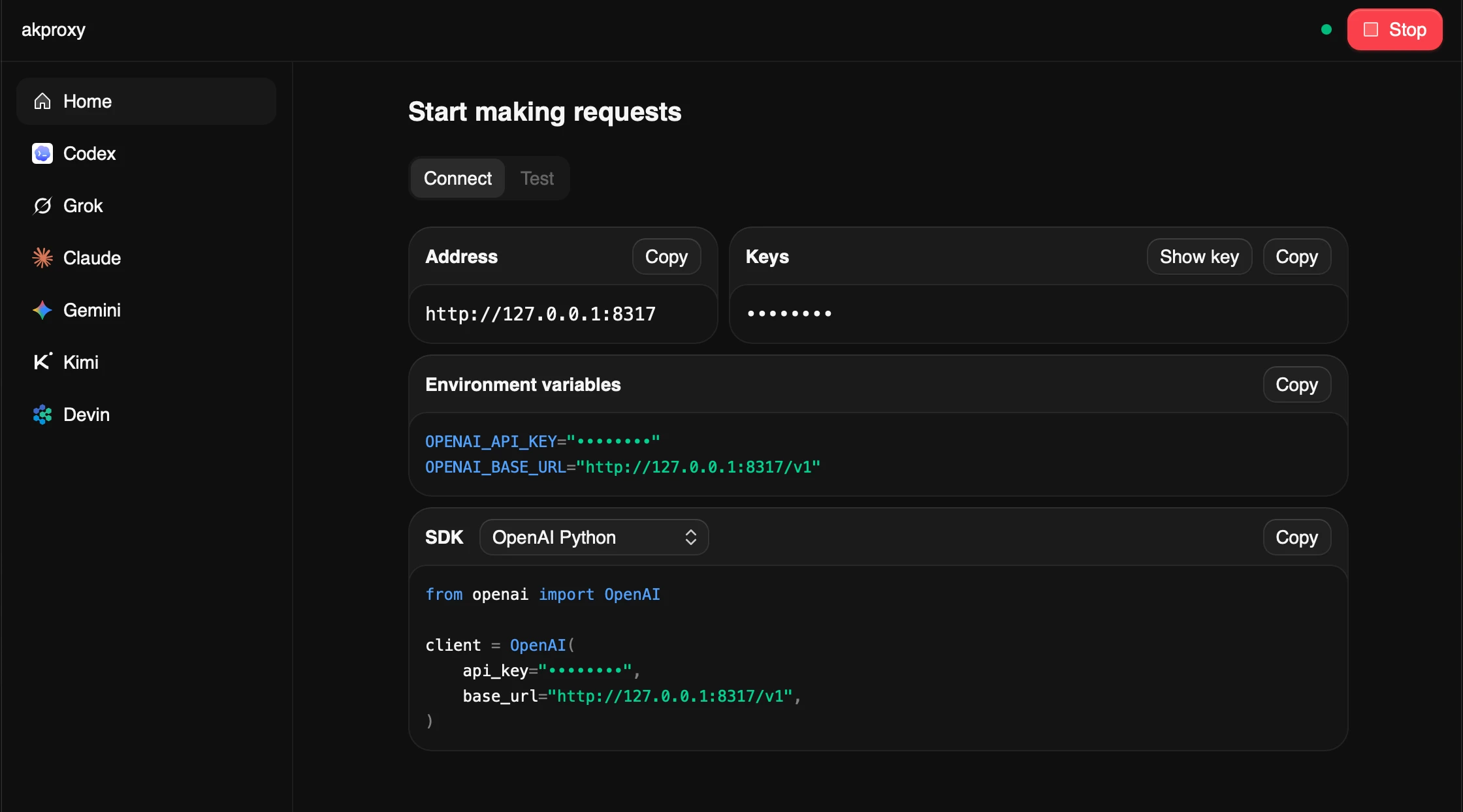Image resolution: width=1463 pixels, height=812 pixels.
Task: Click the Address card label
Action: pos(461,257)
